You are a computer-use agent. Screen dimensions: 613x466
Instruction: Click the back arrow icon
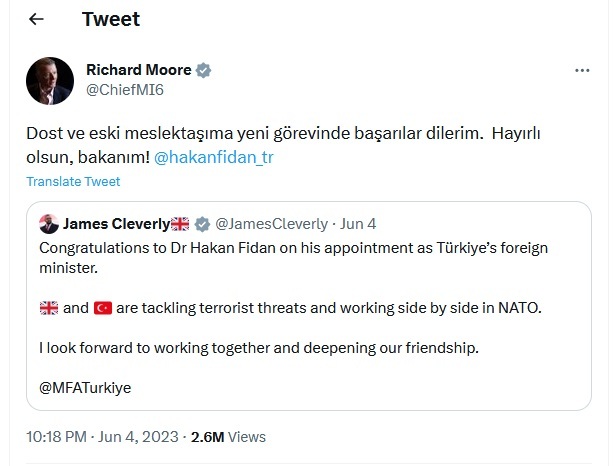click(x=37, y=19)
